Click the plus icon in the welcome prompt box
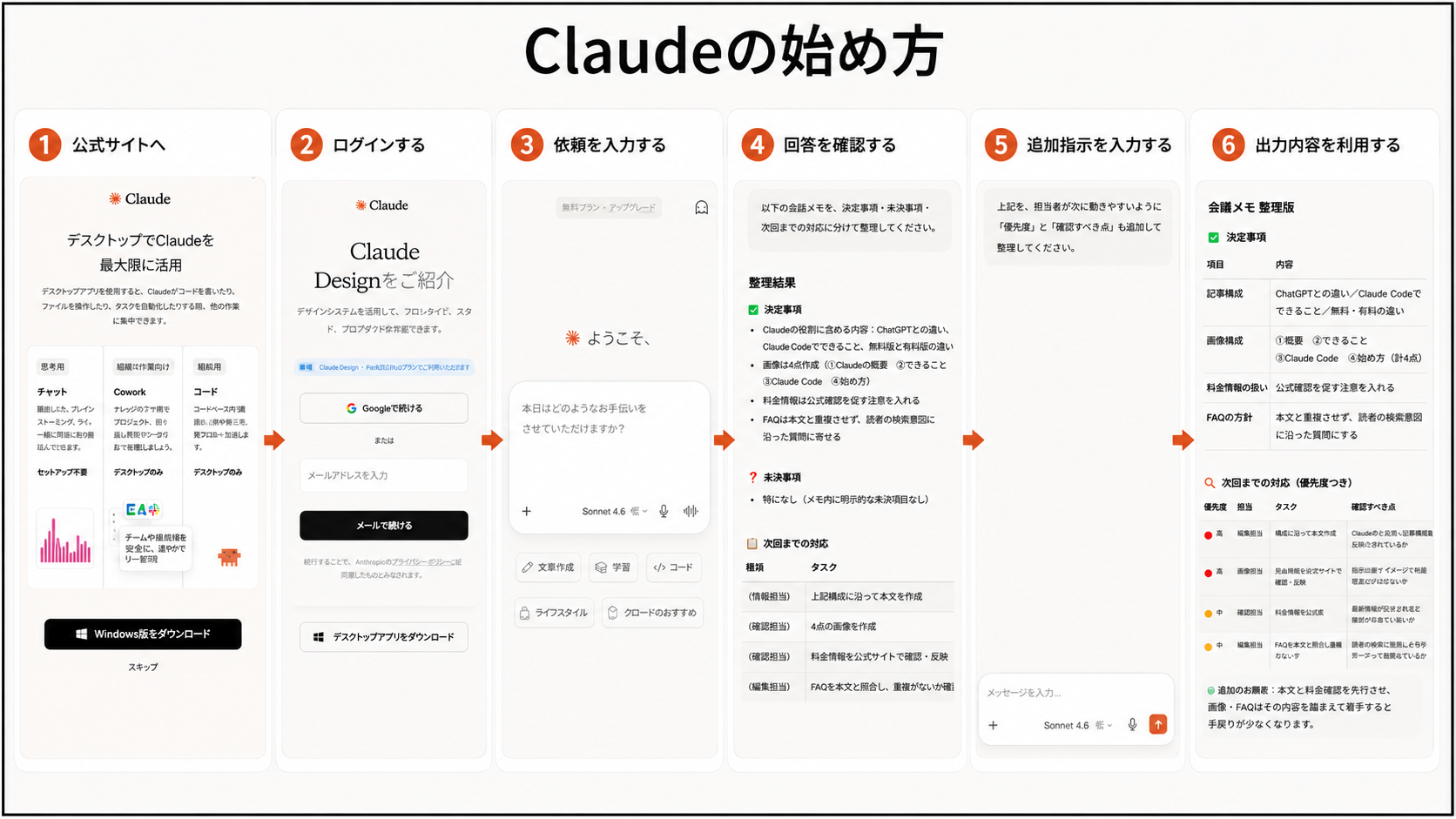 (526, 511)
